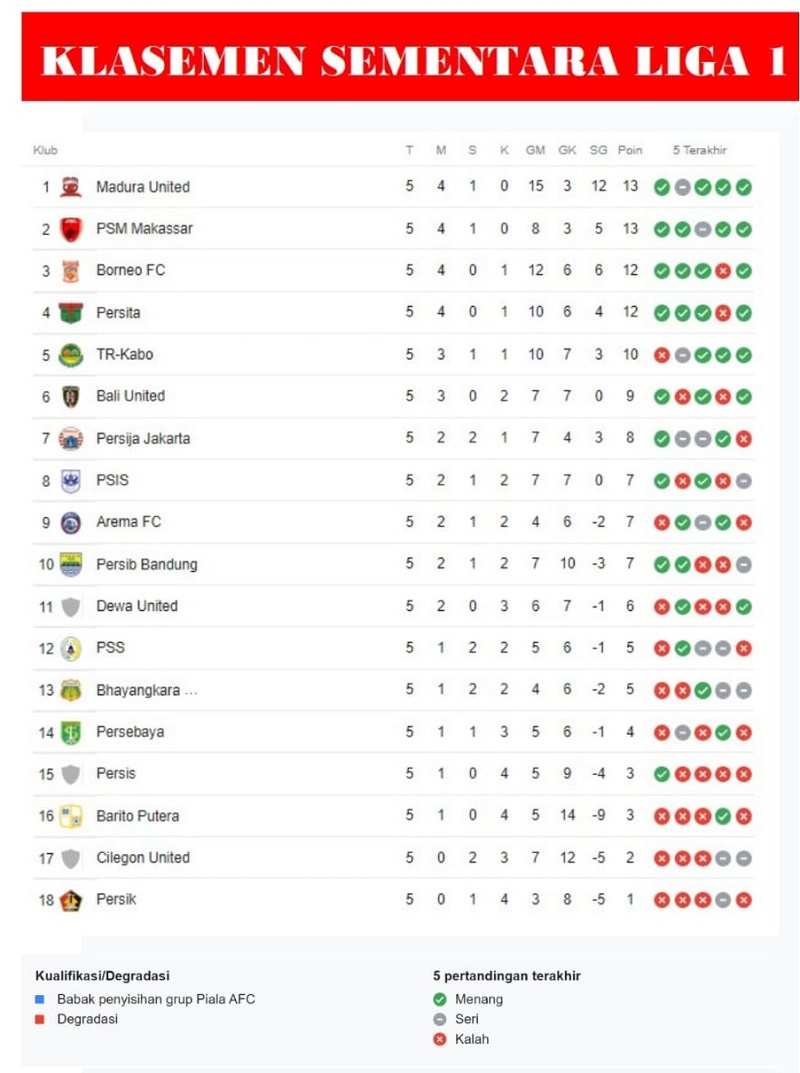Click the Persija Jakarta club badge

[x=70, y=439]
